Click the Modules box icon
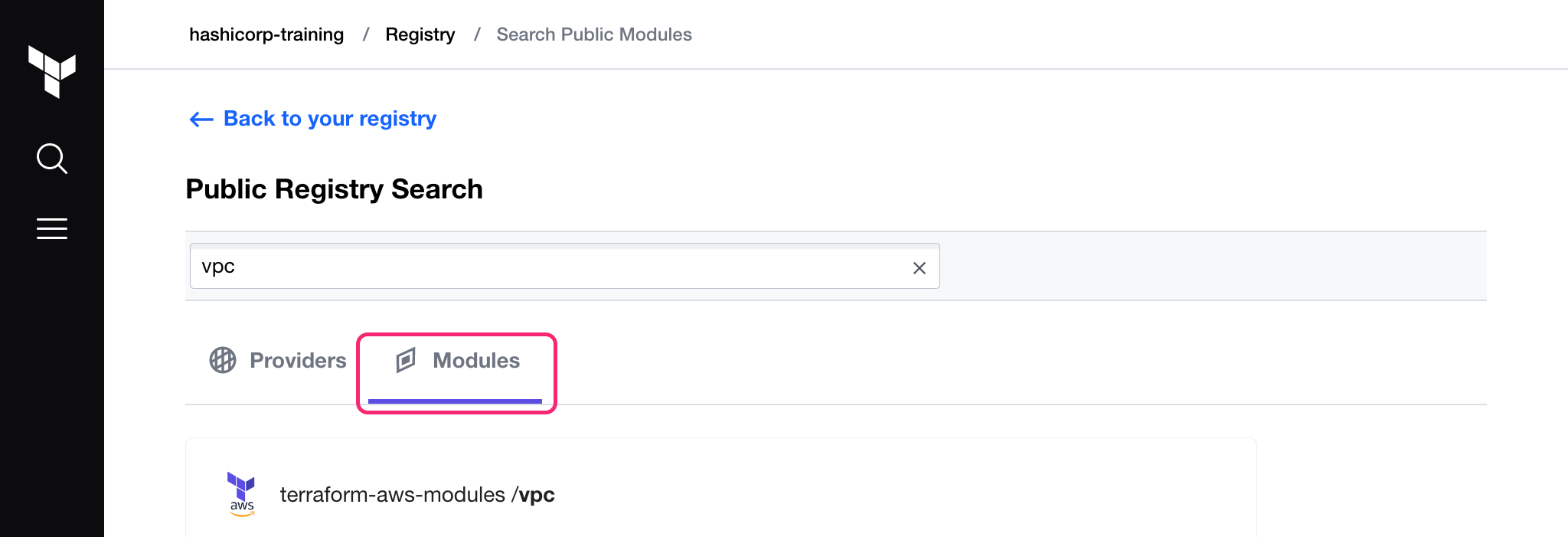This screenshot has height=537, width=1568. [407, 360]
